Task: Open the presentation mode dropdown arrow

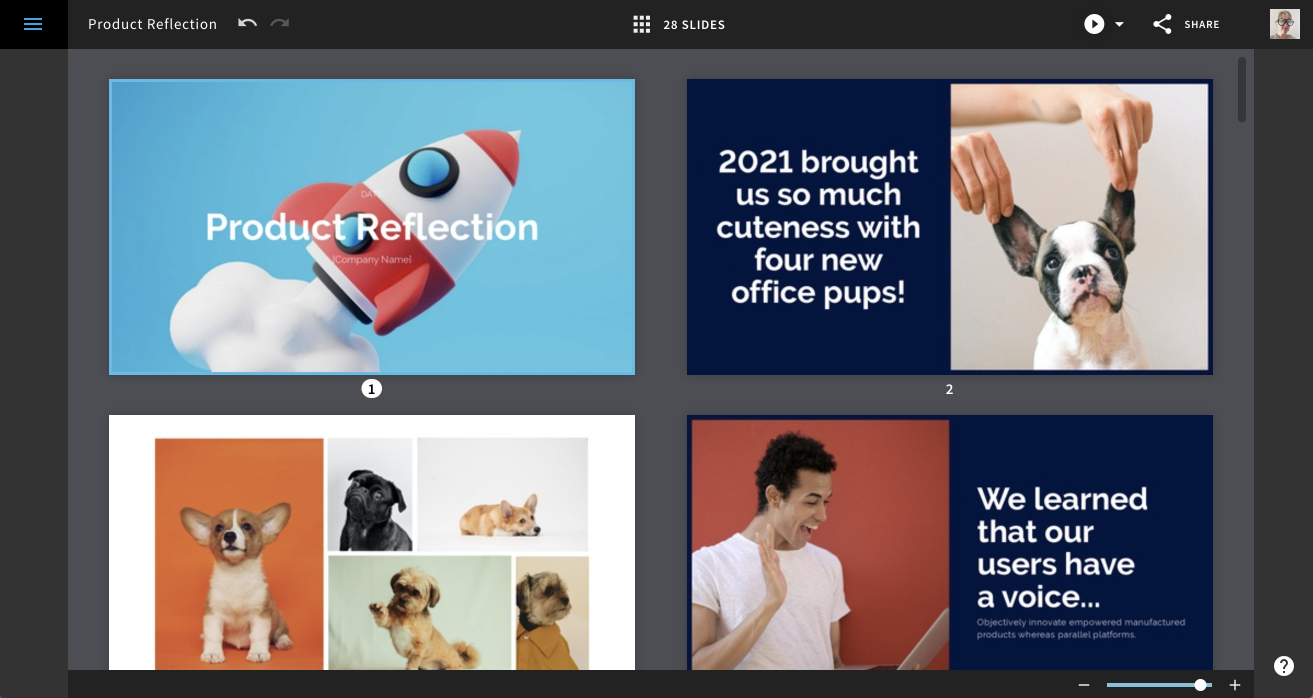Action: 1119,24
